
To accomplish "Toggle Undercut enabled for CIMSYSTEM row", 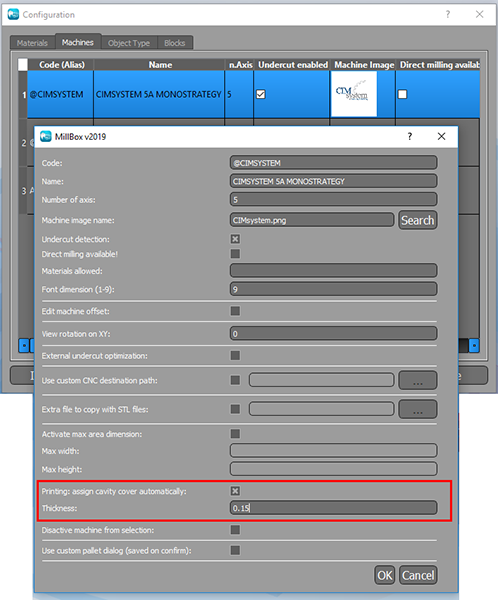I will point(261,94).
